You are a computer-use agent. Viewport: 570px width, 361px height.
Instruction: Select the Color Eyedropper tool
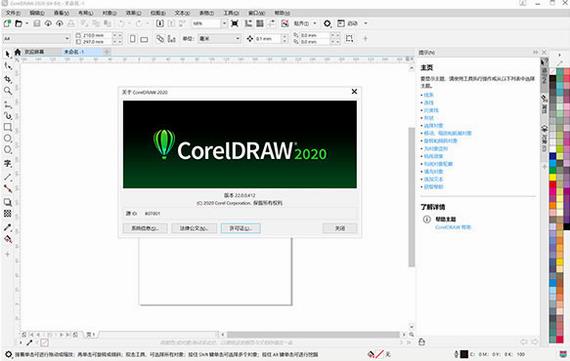coord(8,228)
